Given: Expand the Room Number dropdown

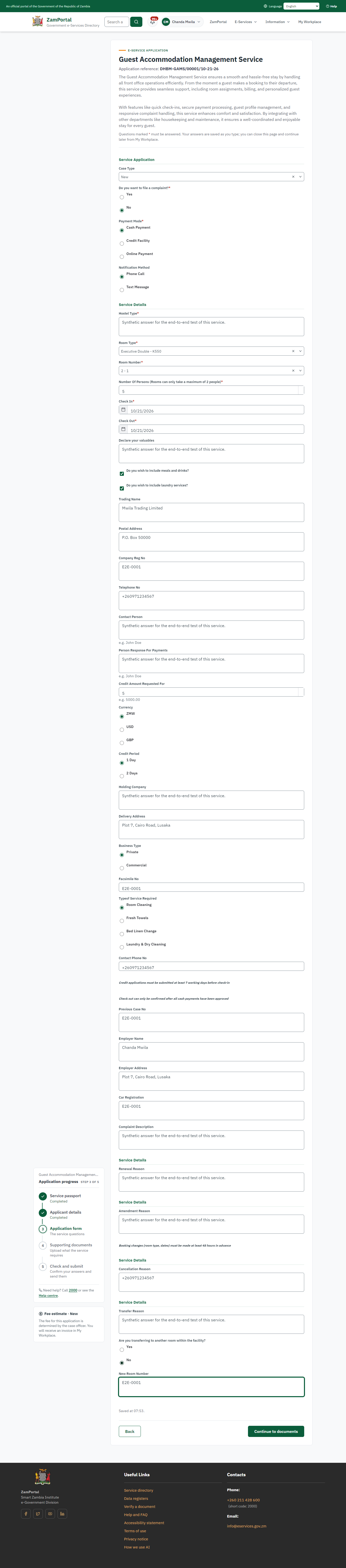Looking at the screenshot, I should point(300,371).
